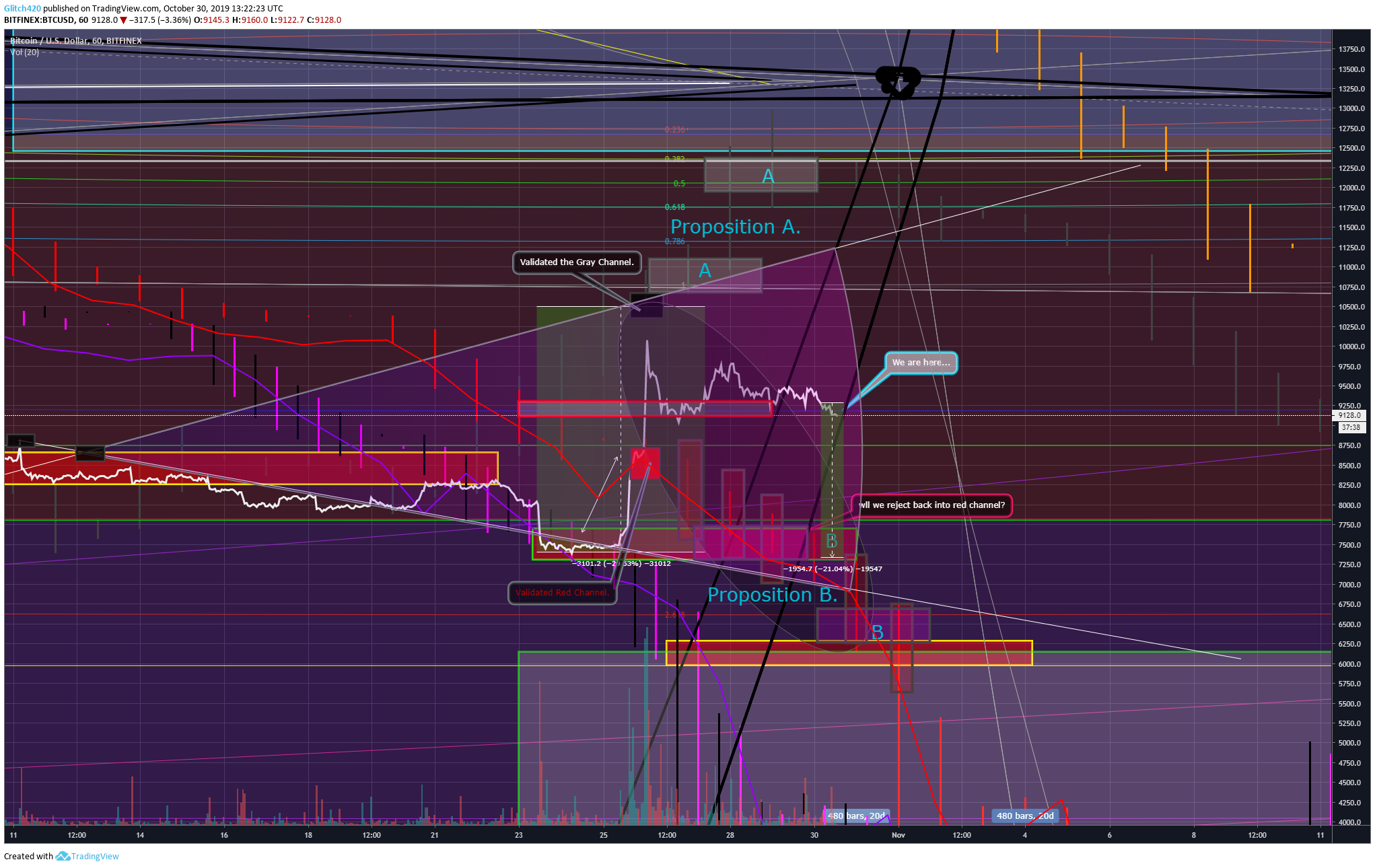
Task: Click the date 14 on the time axis
Action: [140, 835]
